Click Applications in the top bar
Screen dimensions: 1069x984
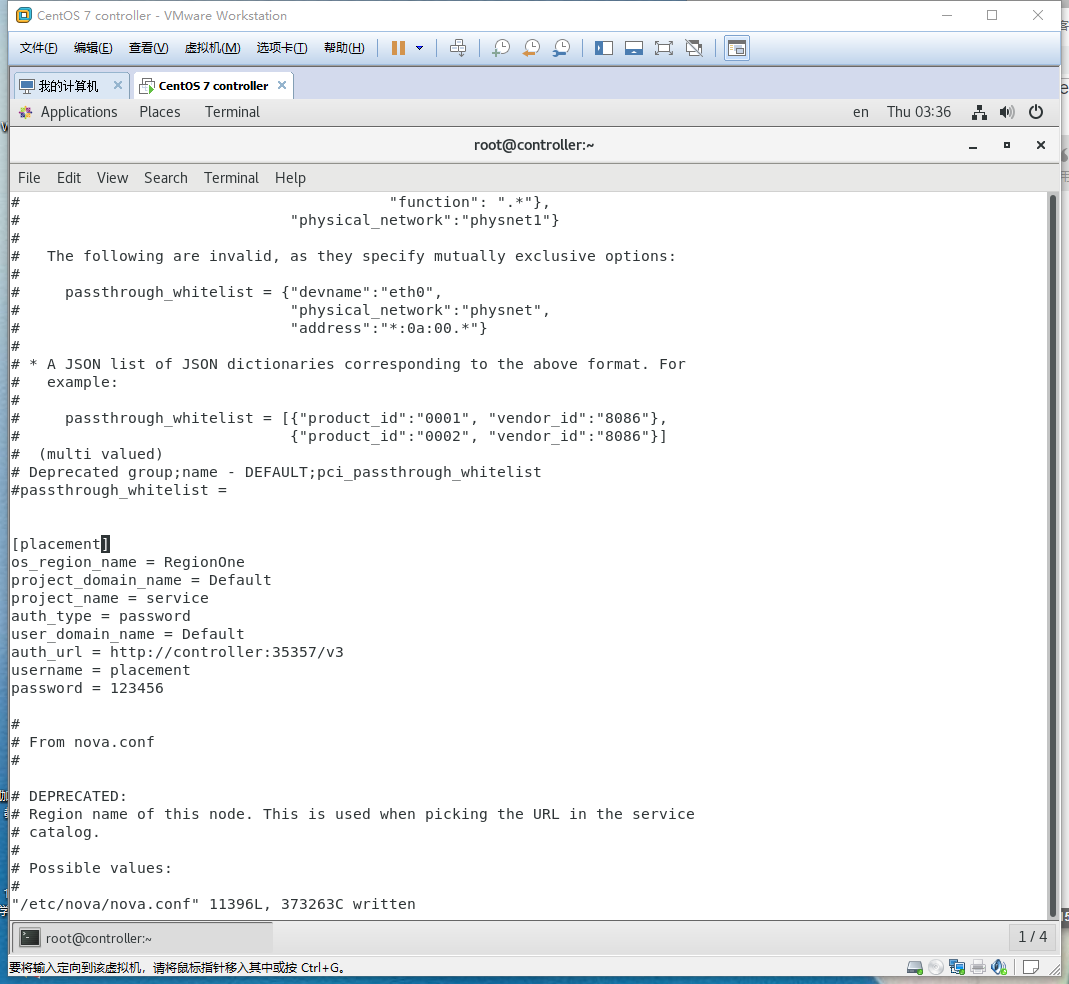(x=80, y=112)
